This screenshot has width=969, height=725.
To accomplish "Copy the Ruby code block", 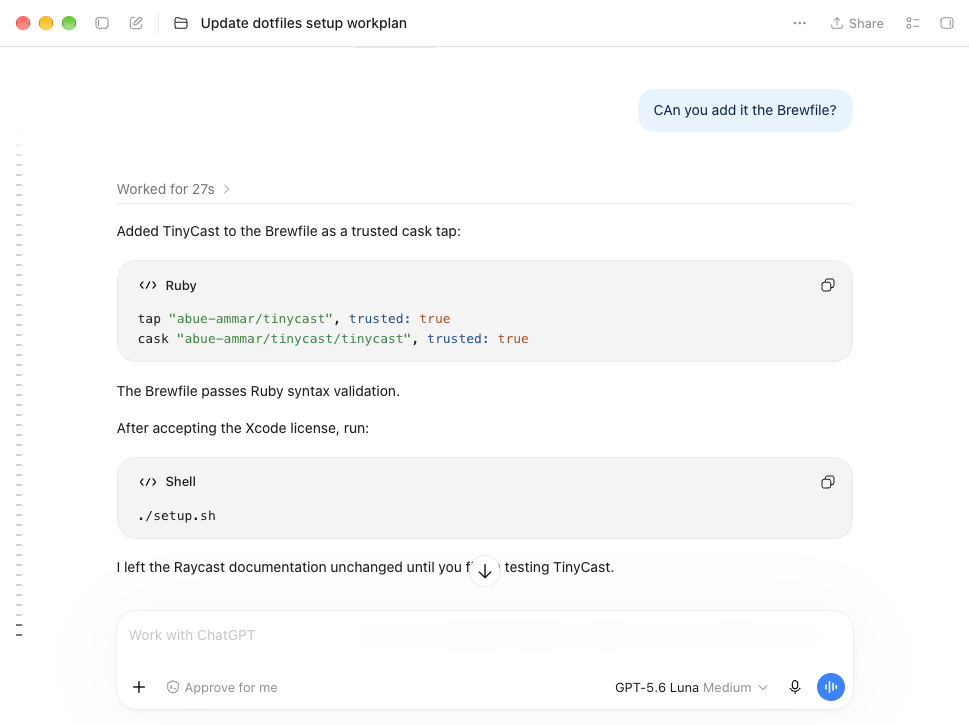I will [827, 285].
